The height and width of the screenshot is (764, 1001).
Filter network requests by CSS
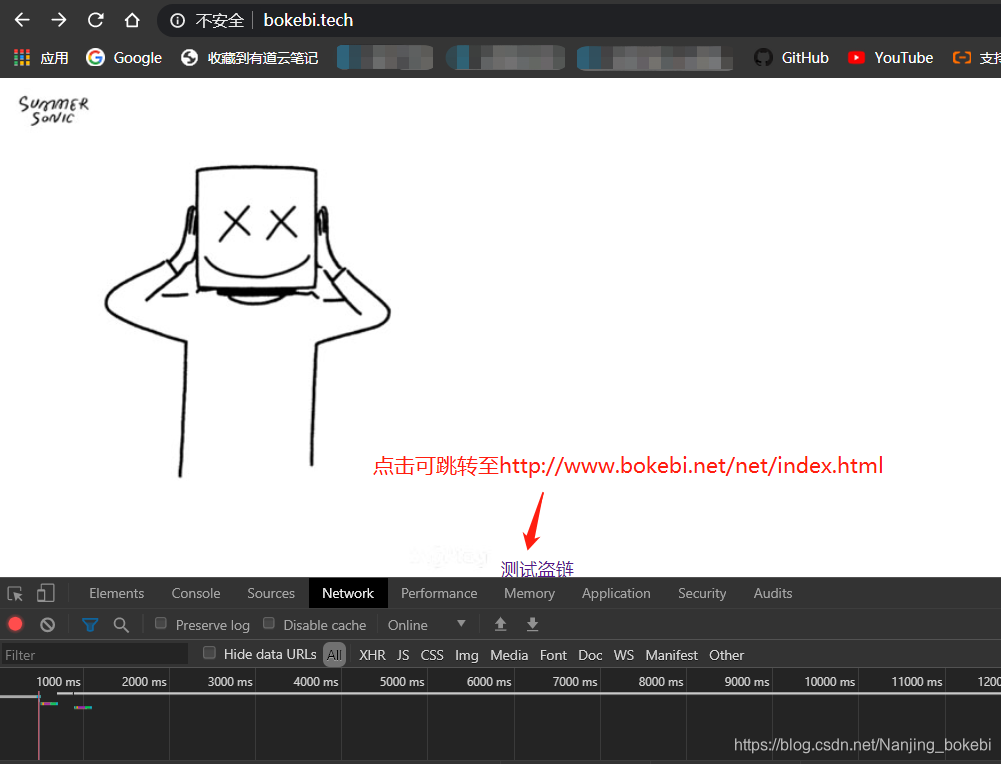pyautogui.click(x=432, y=655)
